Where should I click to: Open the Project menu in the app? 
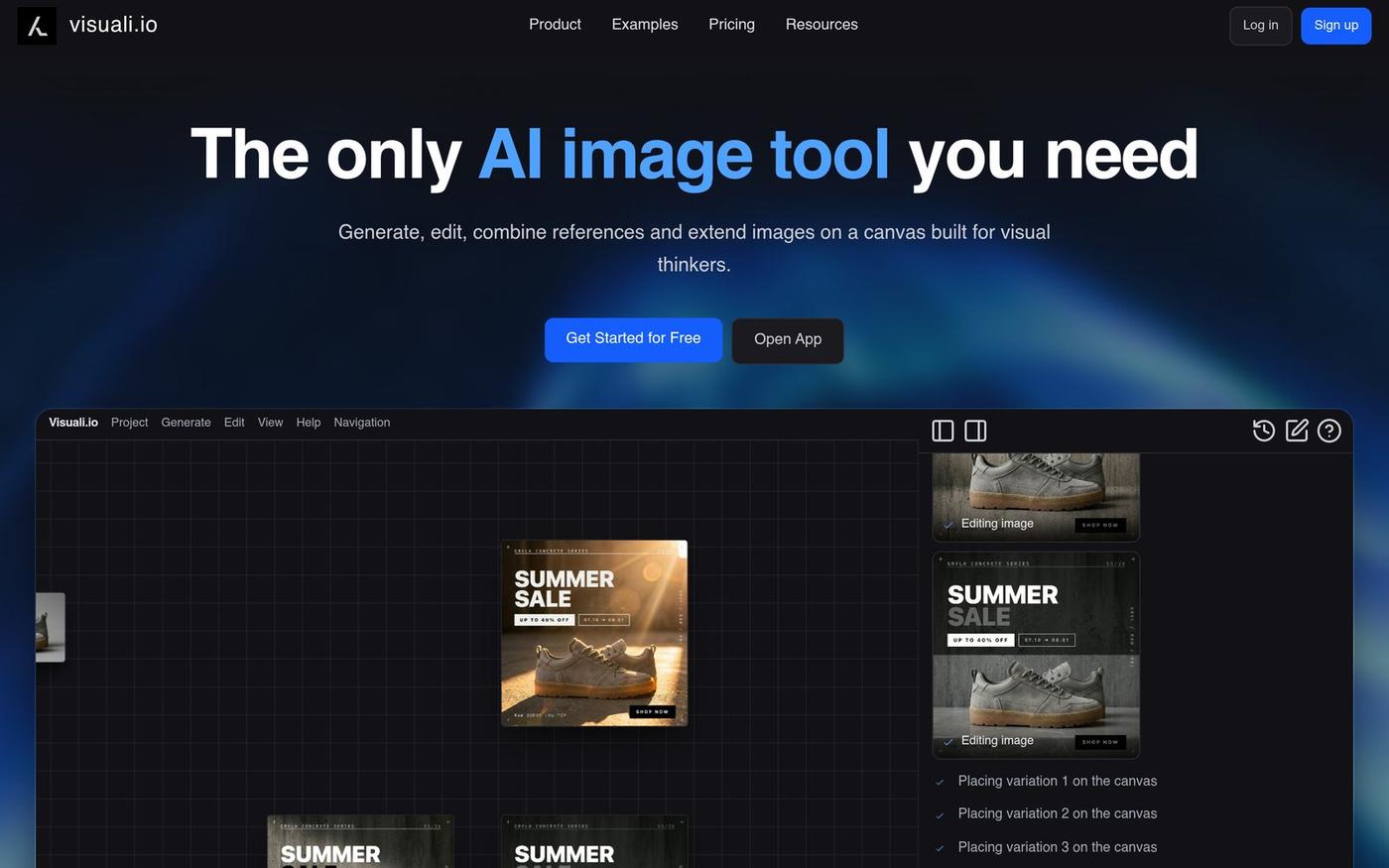129,423
